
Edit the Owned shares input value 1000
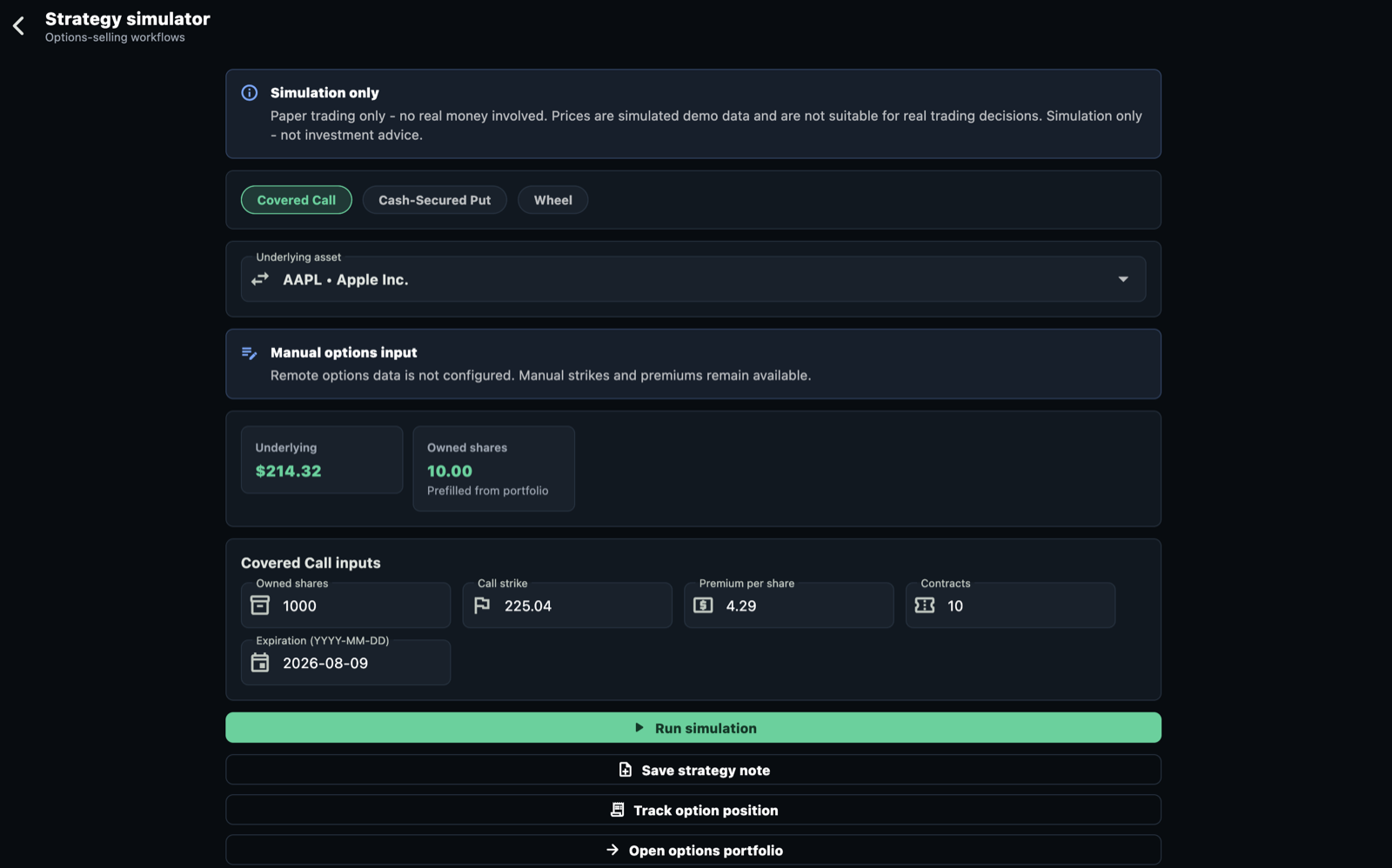coord(345,605)
